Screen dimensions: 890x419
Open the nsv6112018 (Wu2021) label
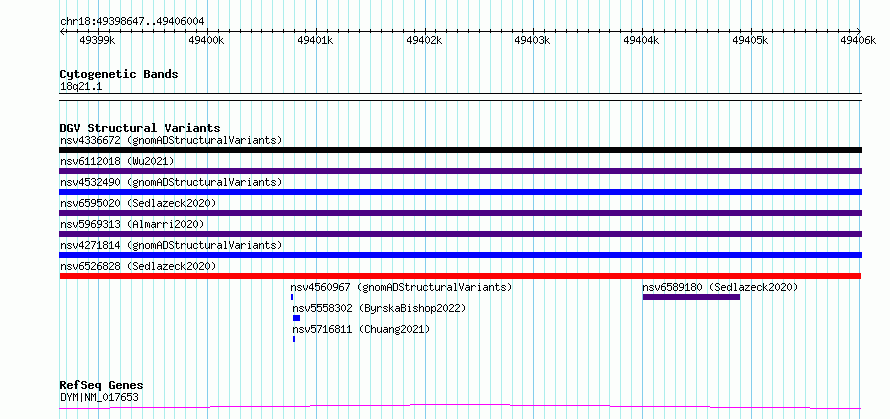pyautogui.click(x=117, y=161)
